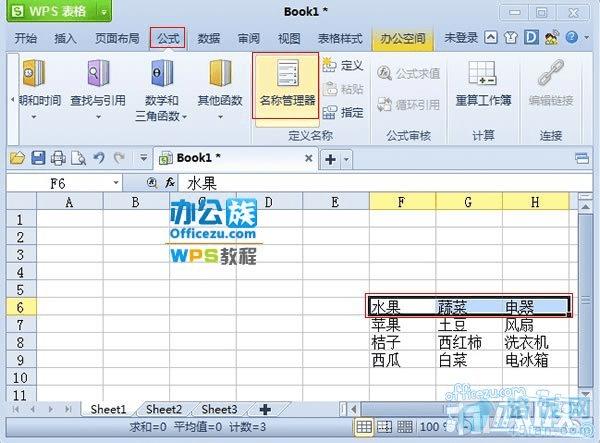Open help dropdown arrow next to question mark
This screenshot has height=443, width=600.
click(586, 37)
